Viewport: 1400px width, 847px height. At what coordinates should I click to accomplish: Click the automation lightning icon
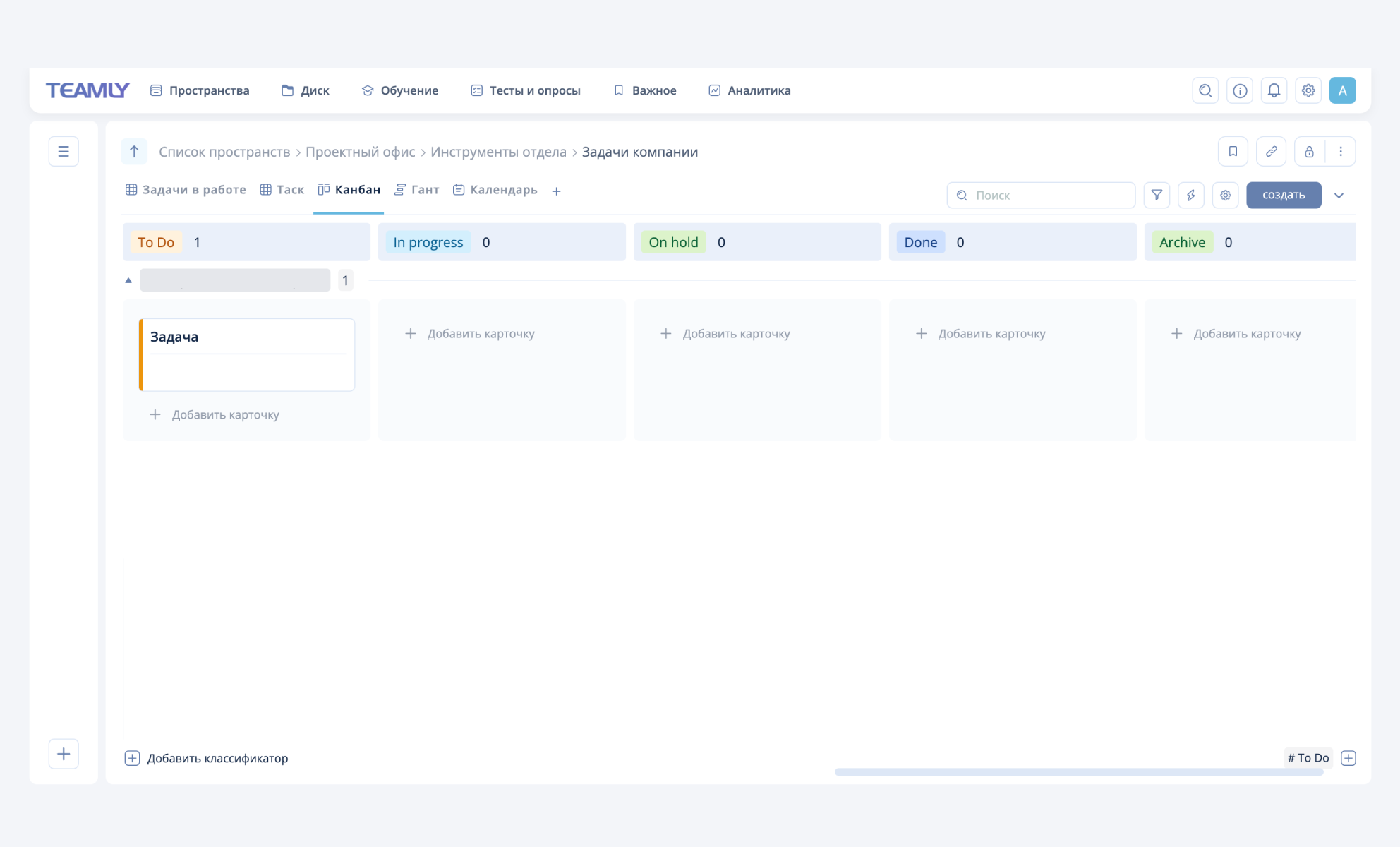point(1191,195)
